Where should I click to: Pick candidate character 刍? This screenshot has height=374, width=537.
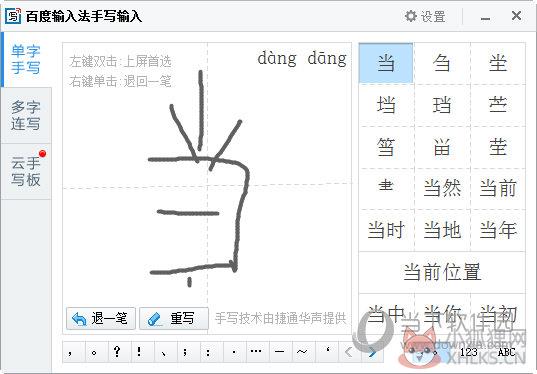pyautogui.click(x=442, y=63)
